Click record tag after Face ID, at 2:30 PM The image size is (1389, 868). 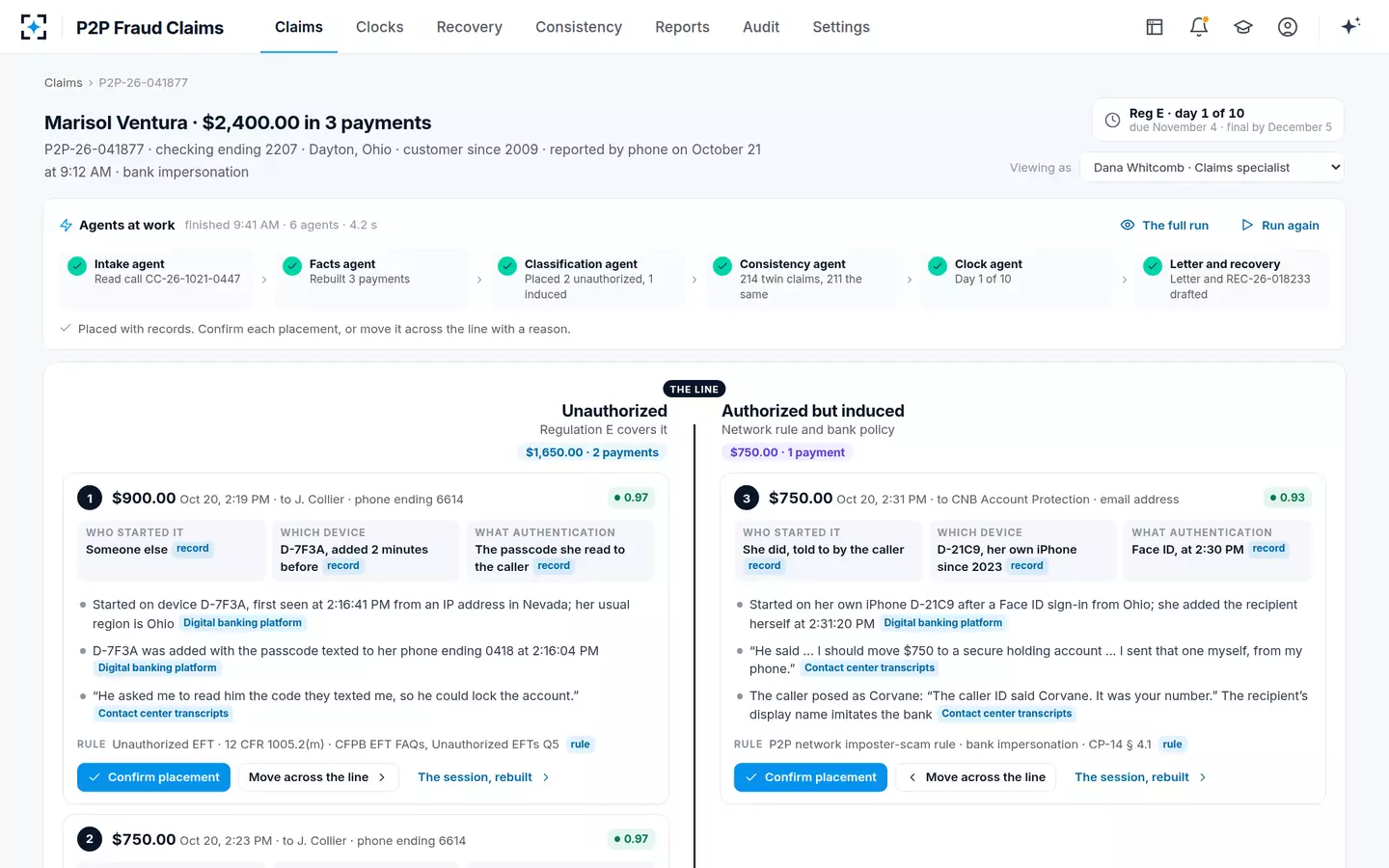(x=1268, y=549)
